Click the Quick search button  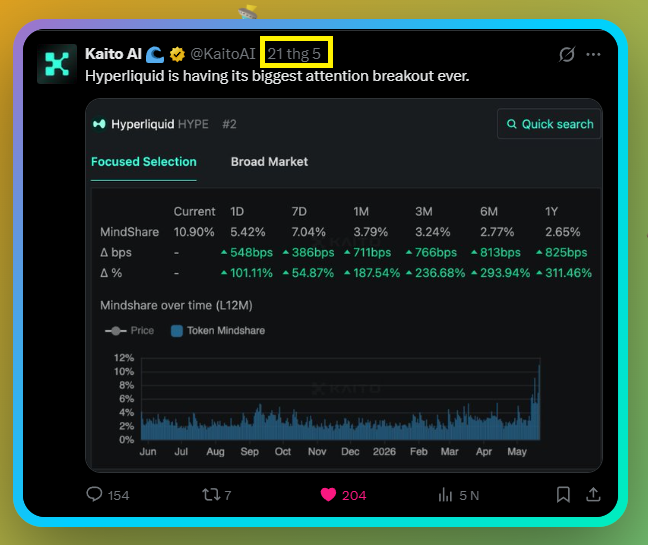tap(549, 124)
